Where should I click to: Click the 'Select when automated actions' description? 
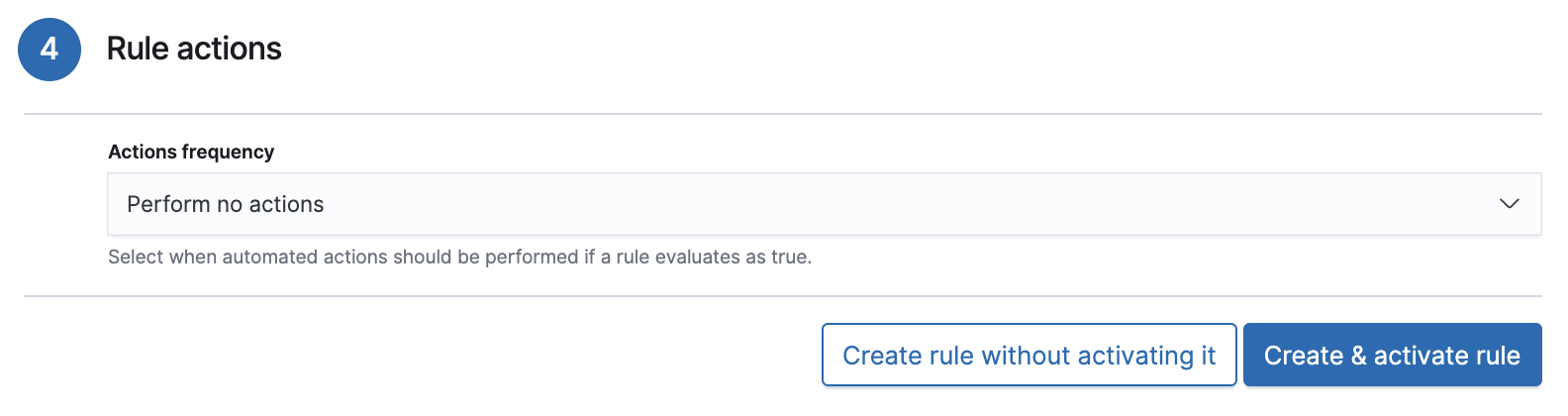(x=459, y=257)
